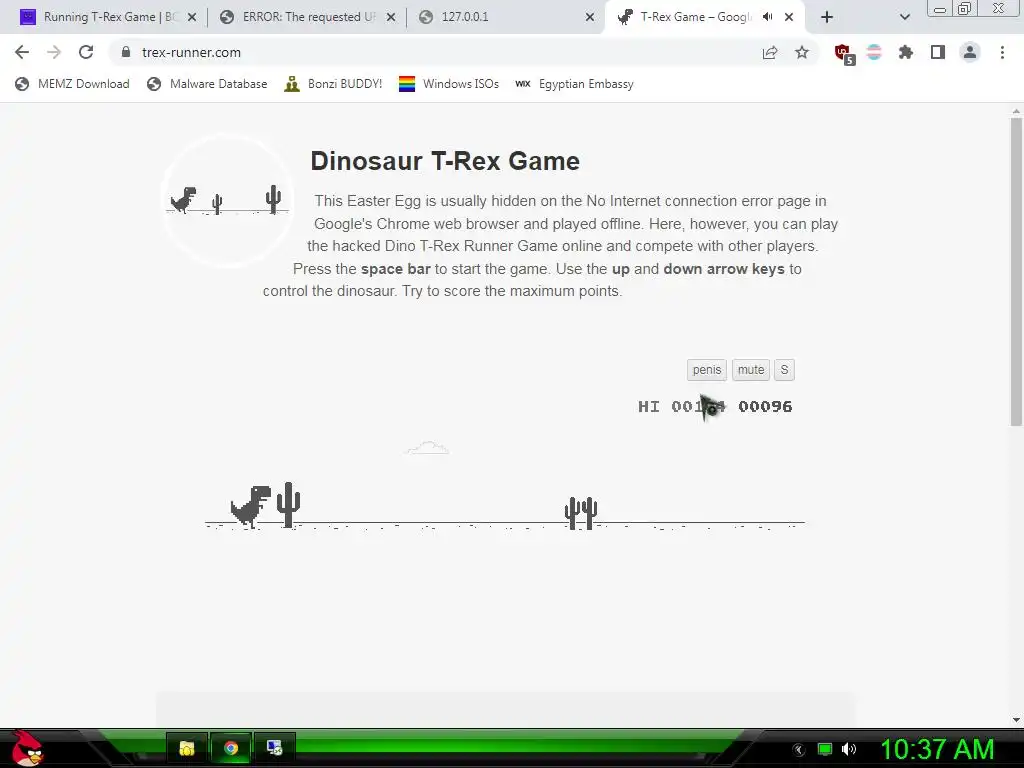Click the T-Rex logo thumbnail image
The height and width of the screenshot is (768, 1024).
(227, 200)
